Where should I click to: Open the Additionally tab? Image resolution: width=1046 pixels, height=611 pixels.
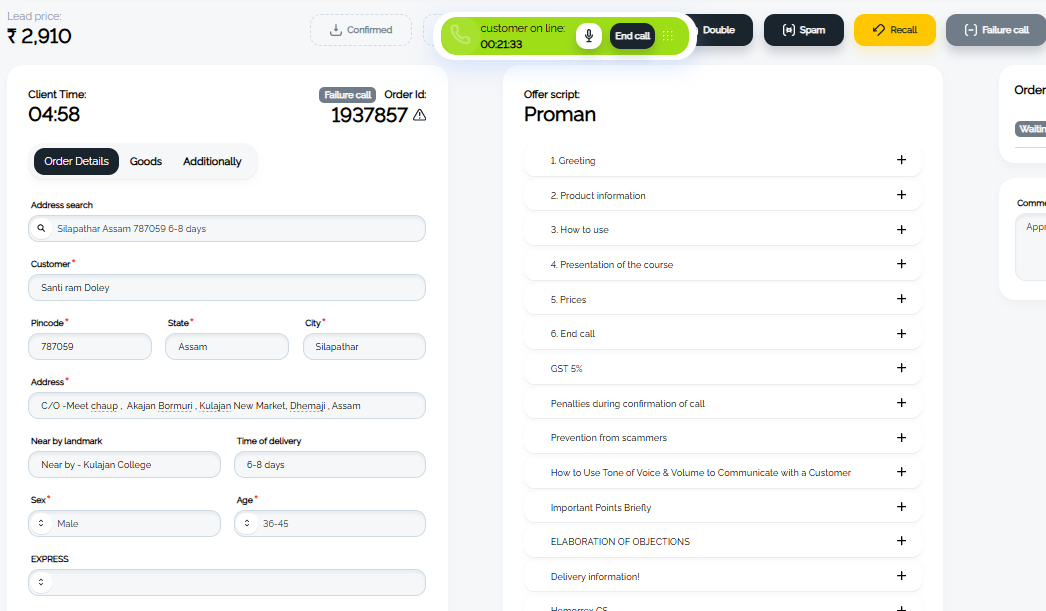point(212,161)
